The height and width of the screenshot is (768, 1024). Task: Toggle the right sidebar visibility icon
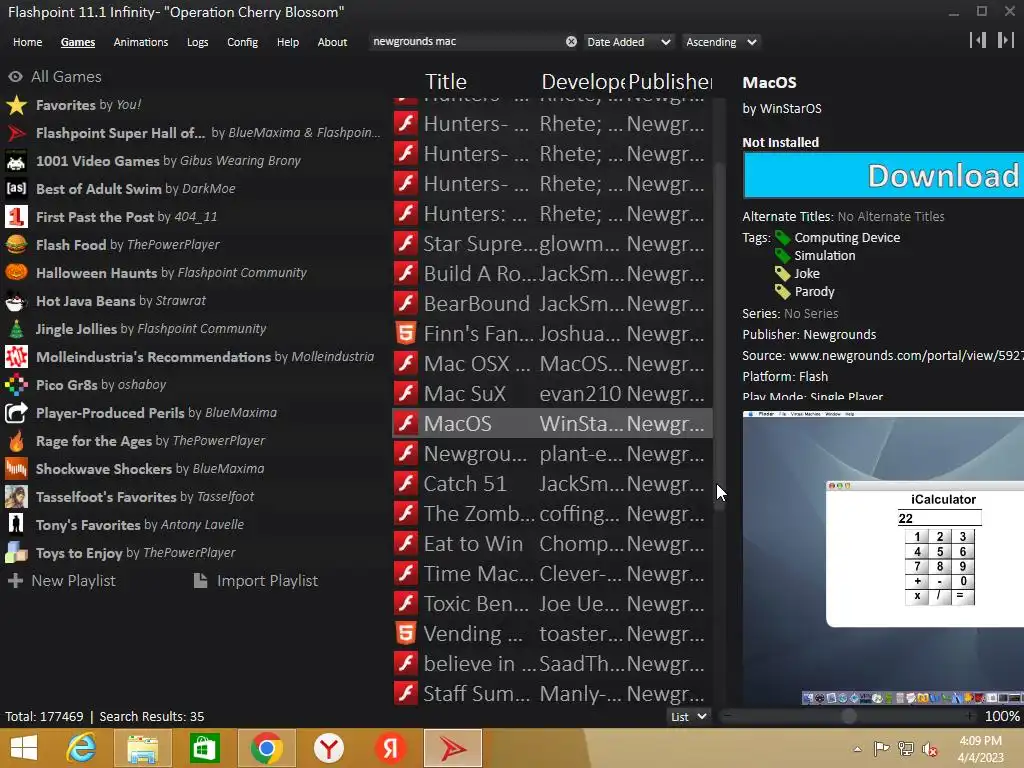1006,40
